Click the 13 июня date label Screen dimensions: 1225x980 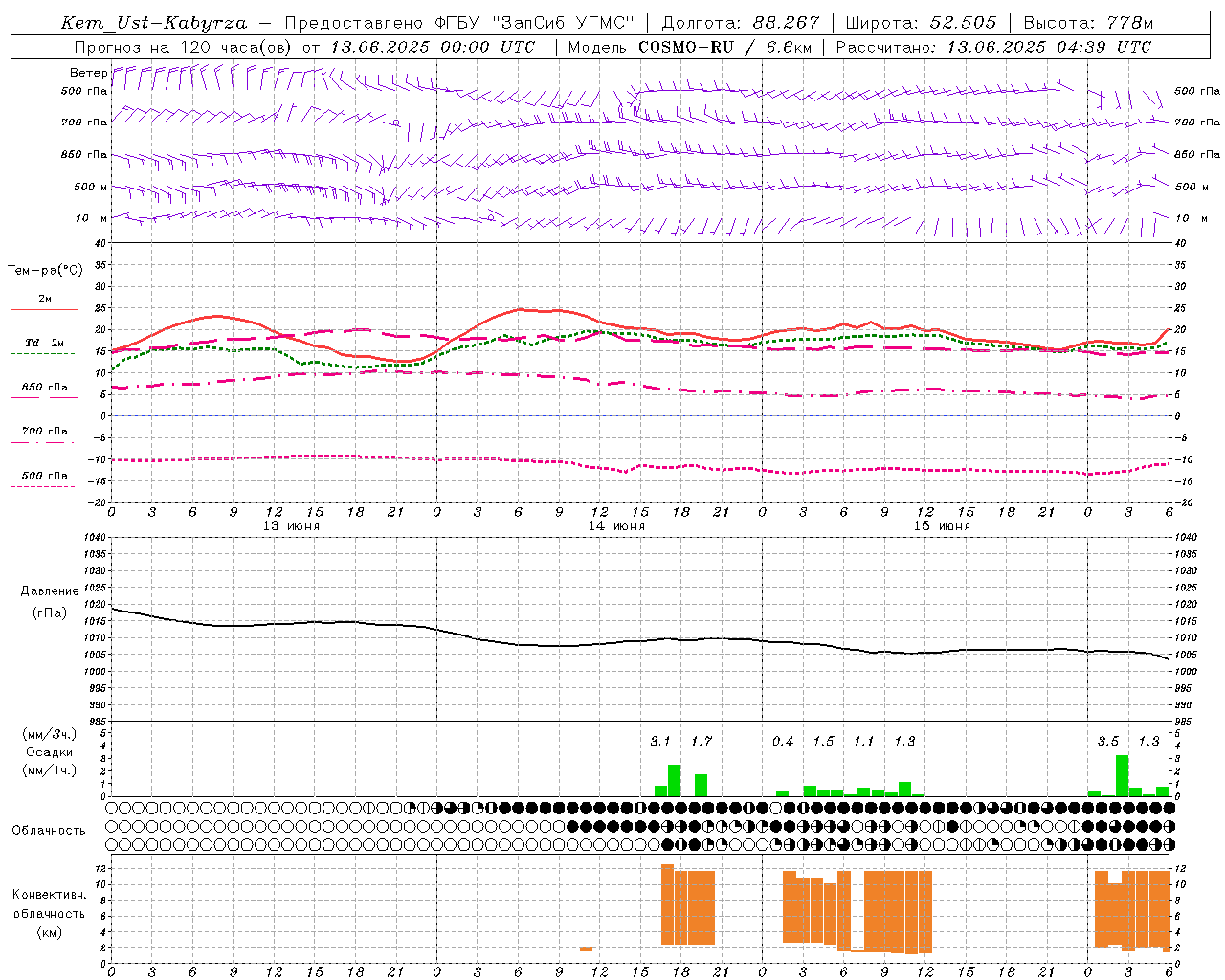(x=291, y=526)
